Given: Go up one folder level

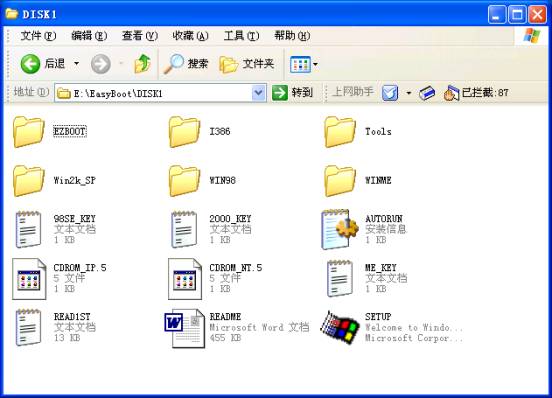Looking at the screenshot, I should pyautogui.click(x=143, y=64).
